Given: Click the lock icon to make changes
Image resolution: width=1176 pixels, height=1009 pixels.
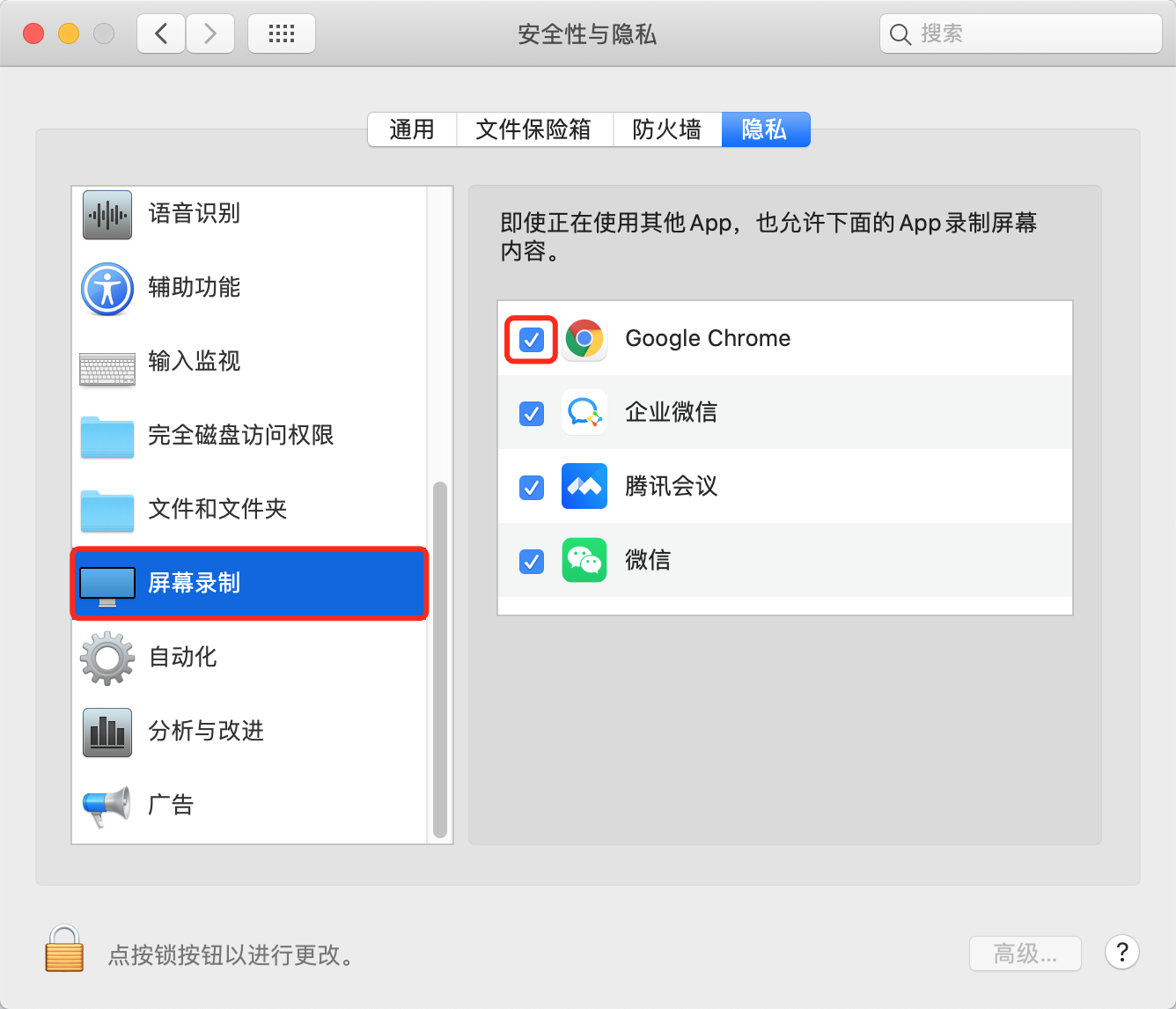Looking at the screenshot, I should (x=64, y=949).
